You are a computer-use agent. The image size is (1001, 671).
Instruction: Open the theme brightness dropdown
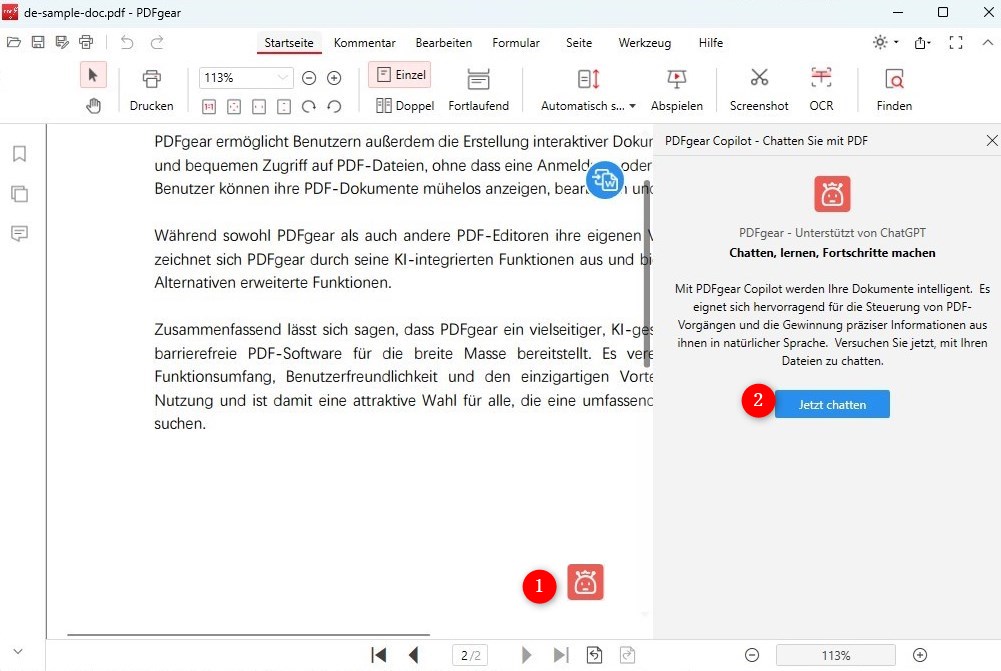885,42
